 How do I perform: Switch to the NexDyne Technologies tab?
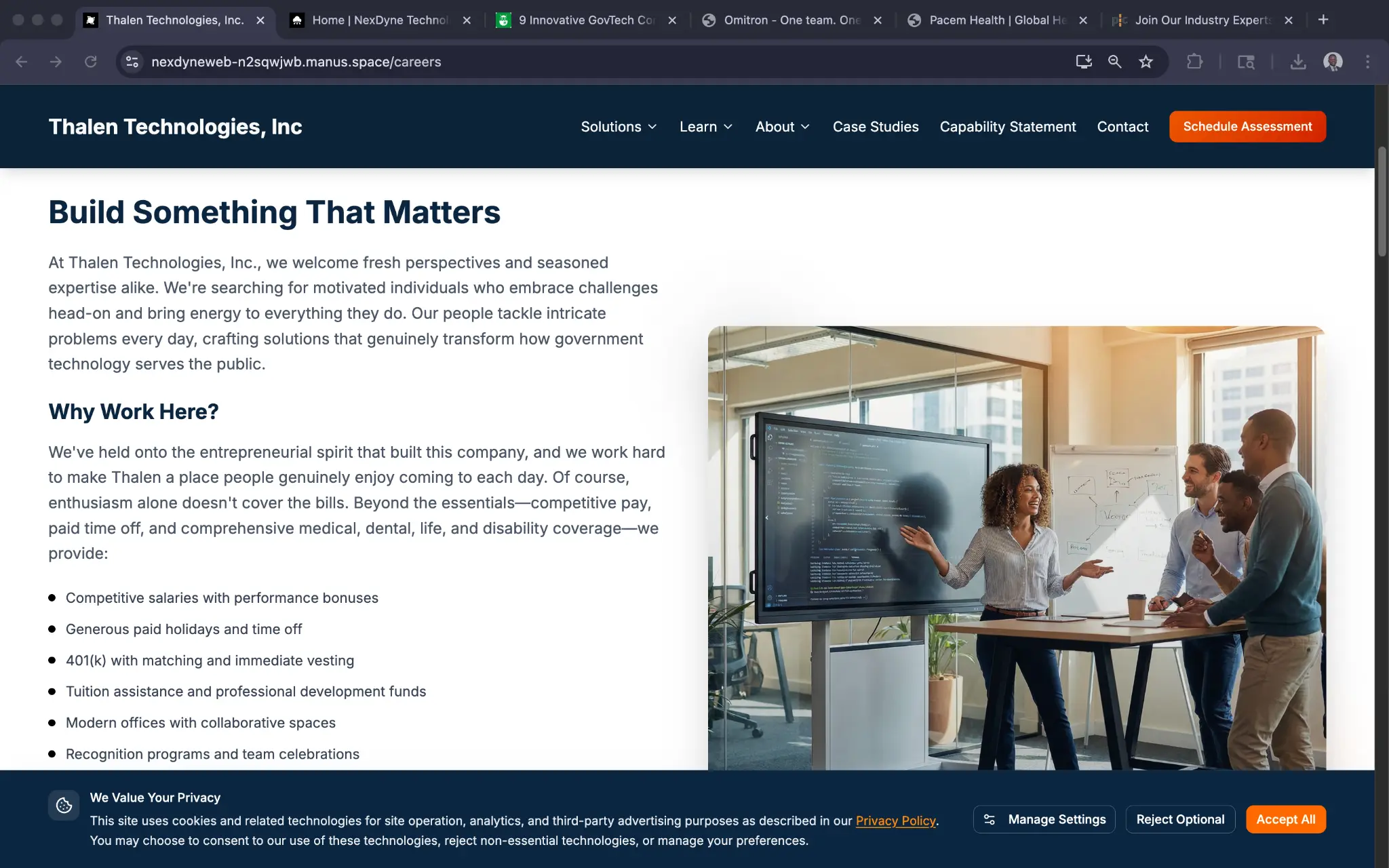point(380,20)
